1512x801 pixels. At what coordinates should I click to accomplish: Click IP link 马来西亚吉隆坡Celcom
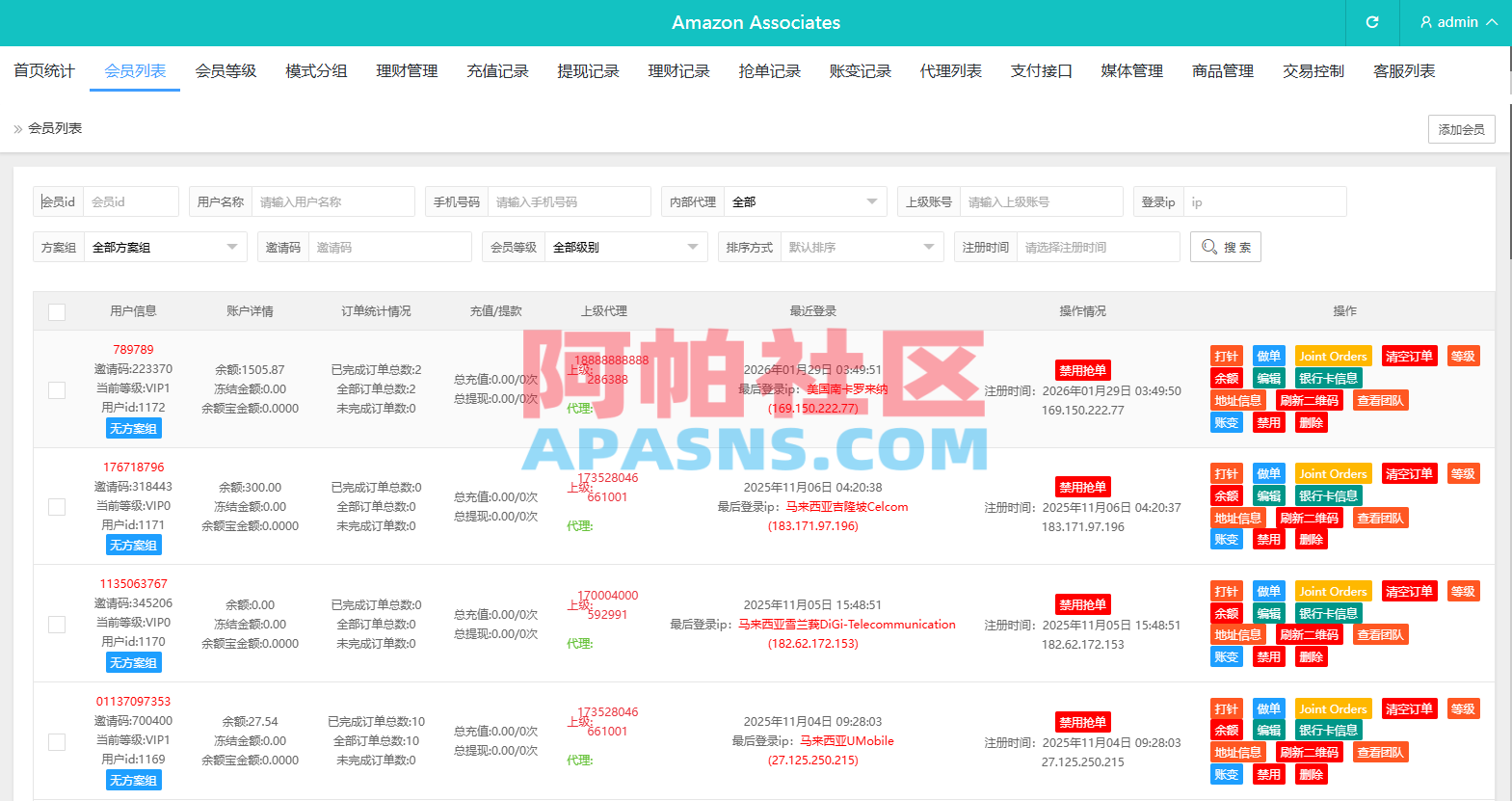(847, 507)
